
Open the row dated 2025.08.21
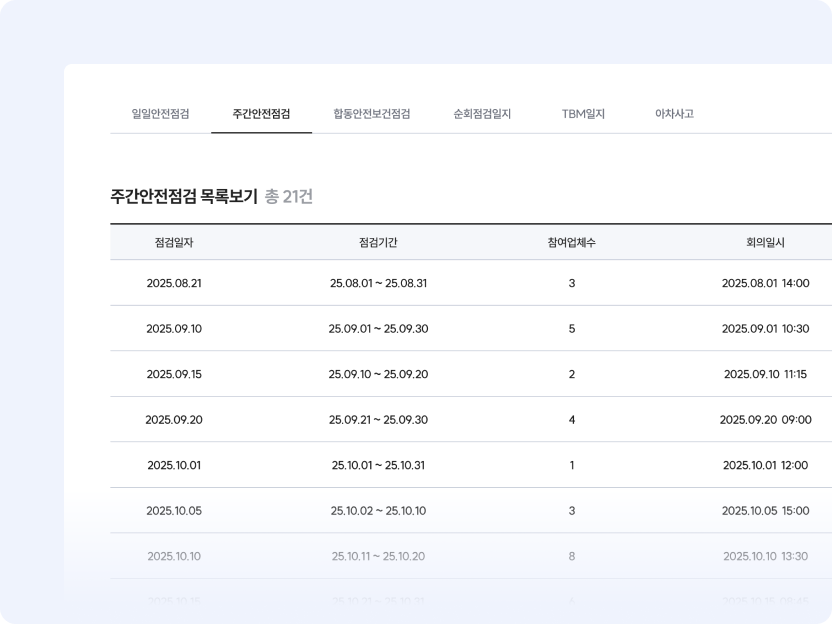pos(174,283)
